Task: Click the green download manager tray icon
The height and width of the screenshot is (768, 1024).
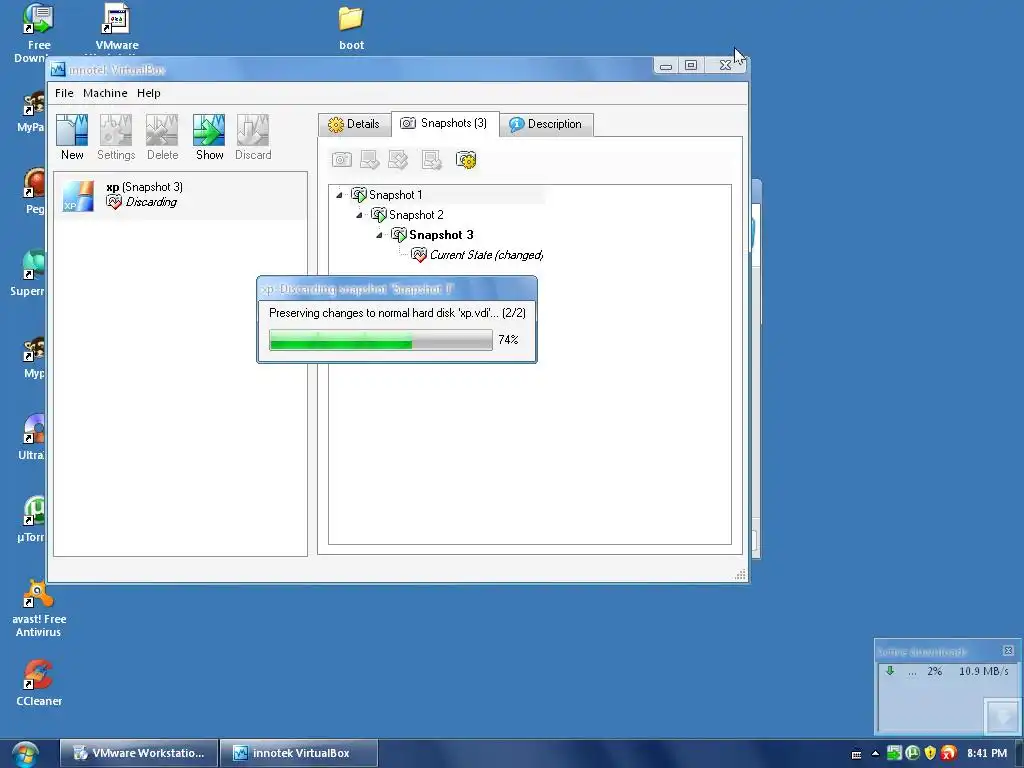Action: [894, 754]
